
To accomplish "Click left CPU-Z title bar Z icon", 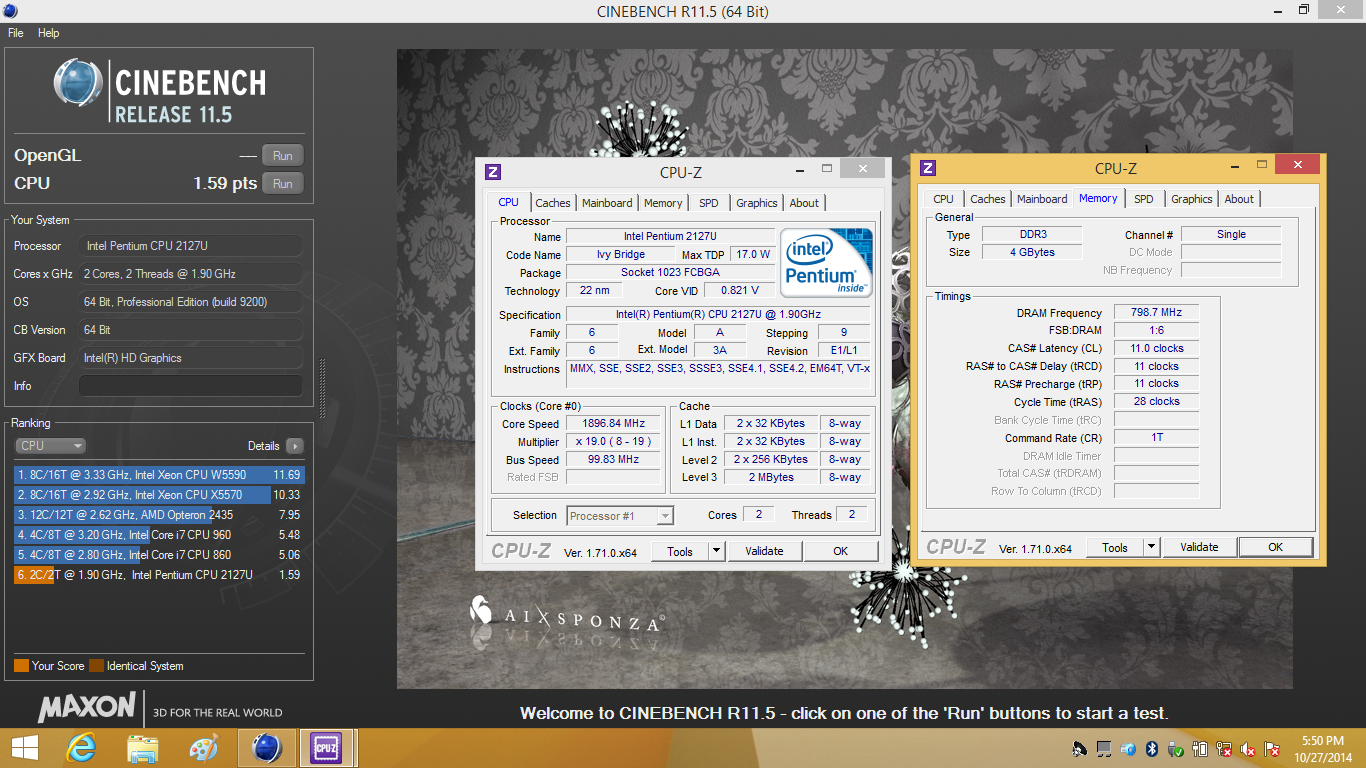I will 492,172.
